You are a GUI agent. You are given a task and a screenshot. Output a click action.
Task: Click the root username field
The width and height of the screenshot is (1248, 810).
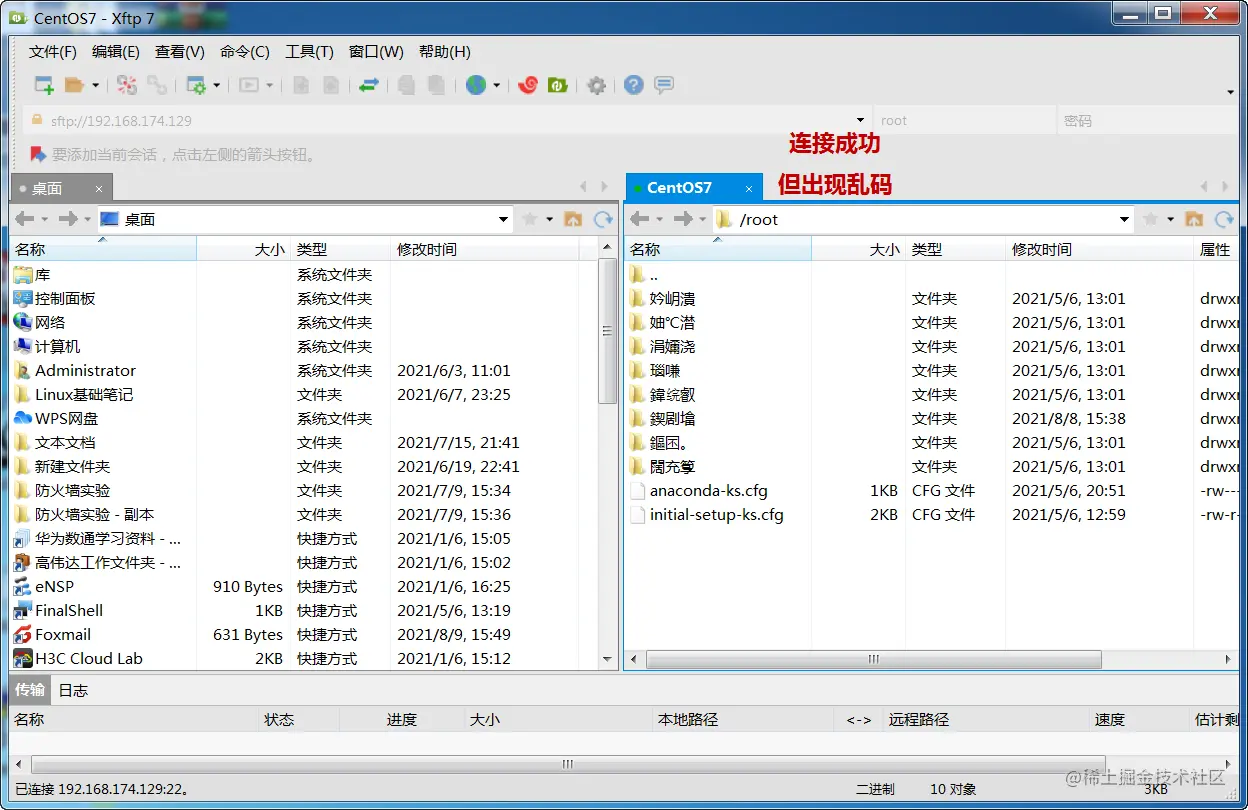coord(964,120)
